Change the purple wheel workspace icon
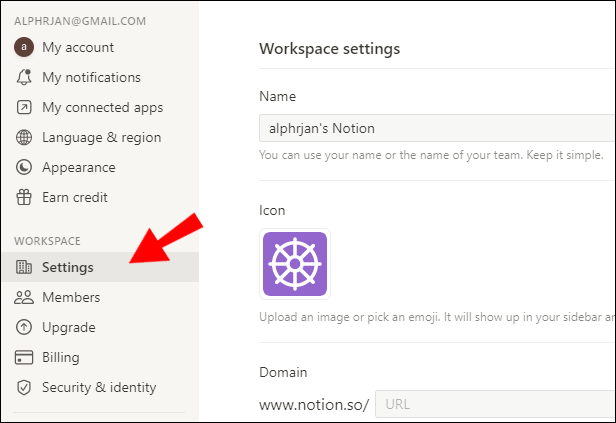Viewport: 616px width, 423px height. [x=295, y=264]
